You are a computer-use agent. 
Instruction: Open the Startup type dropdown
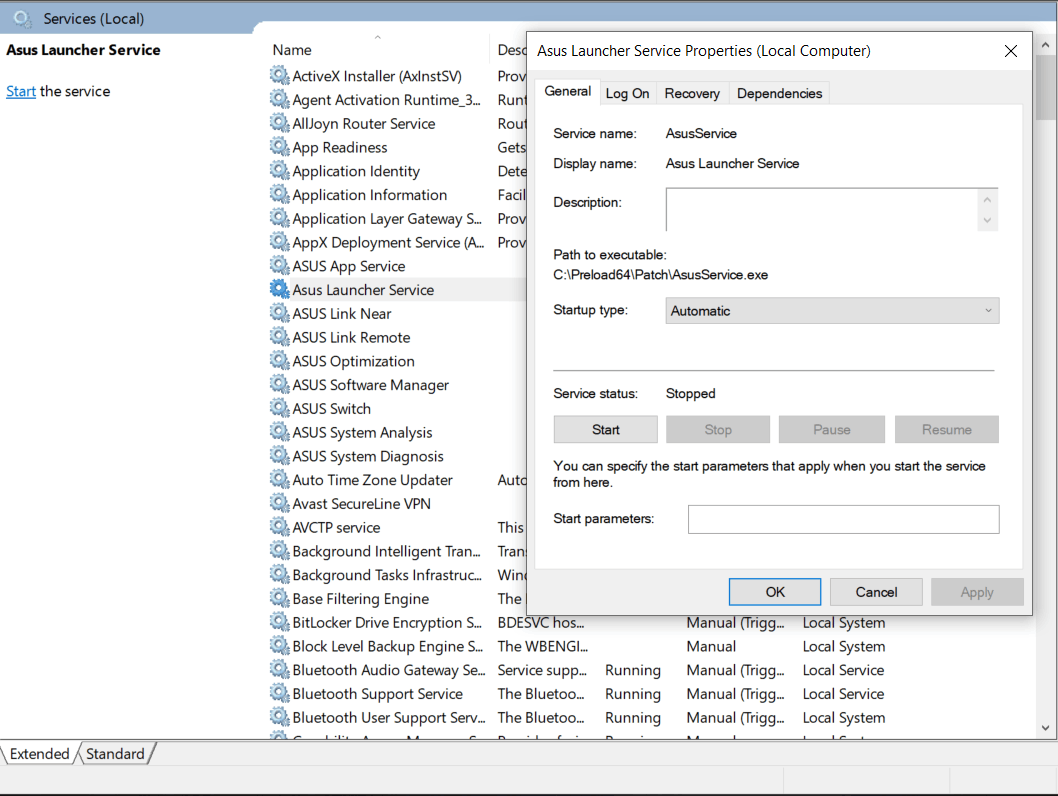[832, 311]
